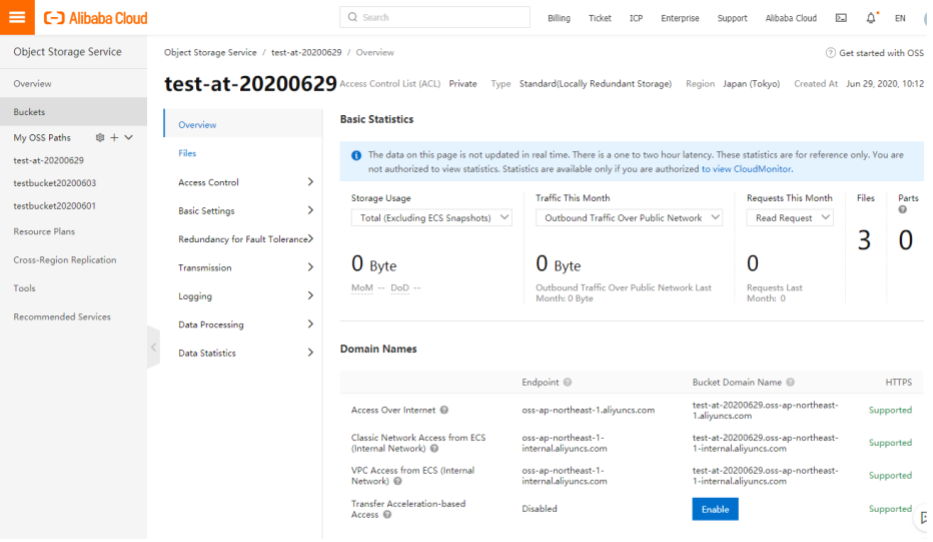Open Alibaba Cloud account menu
Image resolution: width=933 pixels, height=542 pixels.
click(791, 18)
